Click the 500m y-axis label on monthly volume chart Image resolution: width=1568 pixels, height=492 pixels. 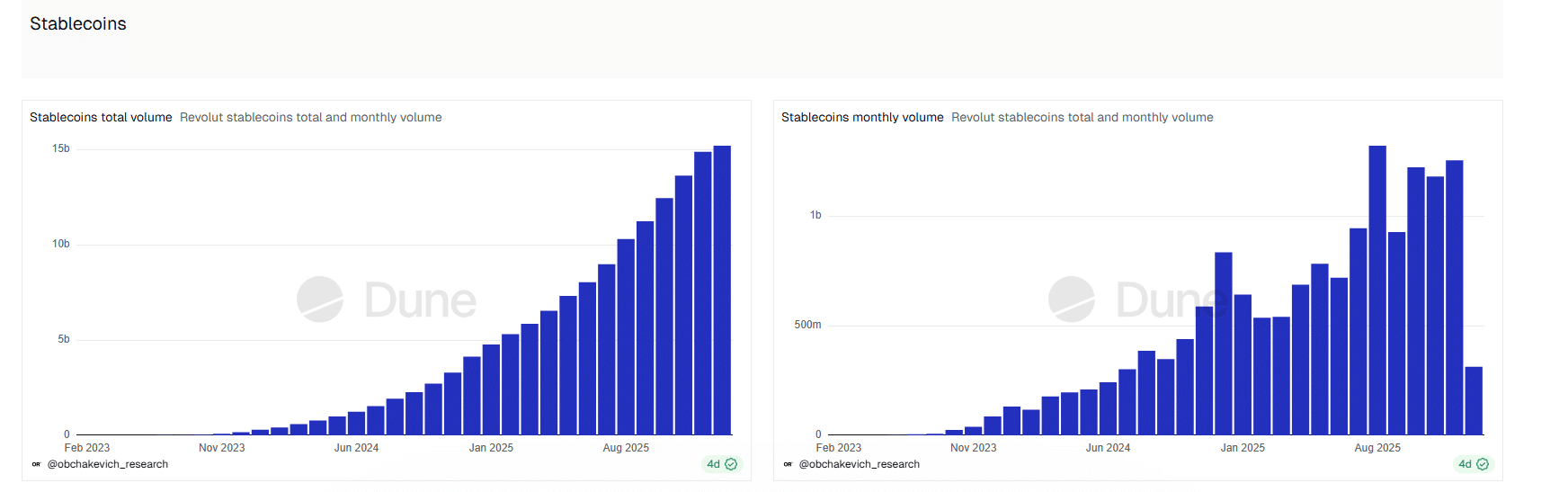tap(807, 326)
